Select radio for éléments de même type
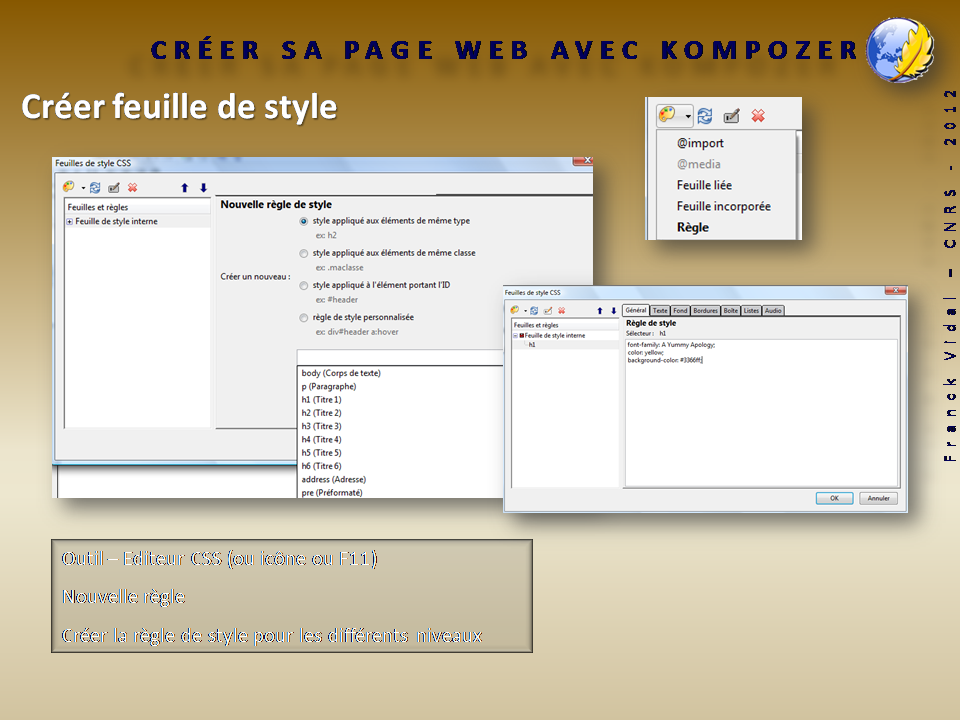The image size is (960, 720). point(304,221)
